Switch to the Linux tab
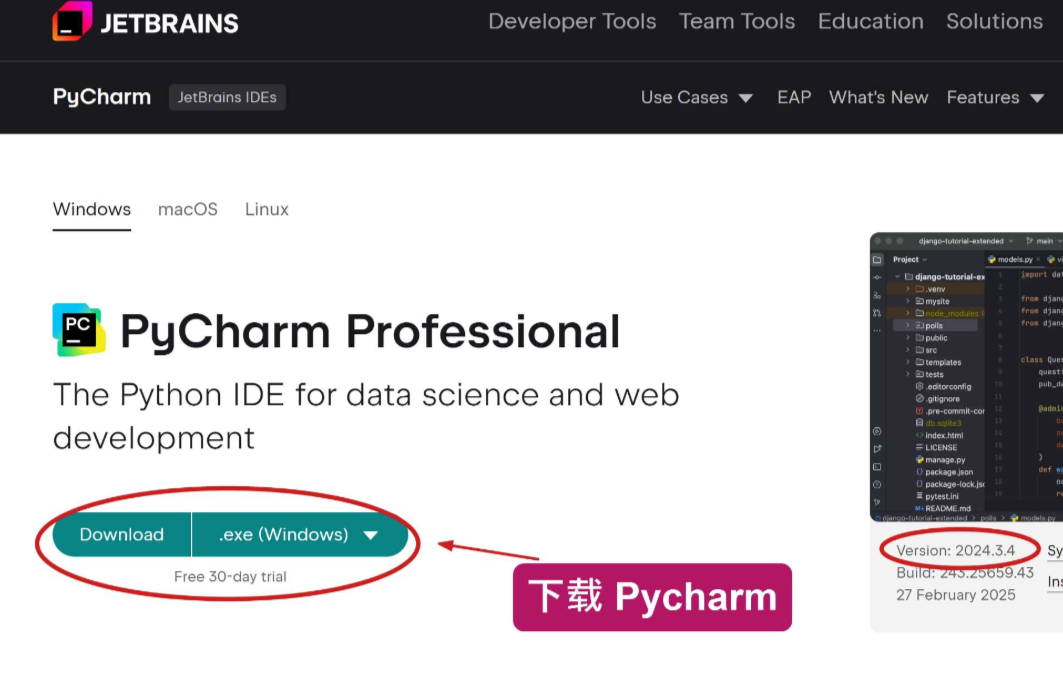Image resolution: width=1063 pixels, height=676 pixels. (266, 210)
